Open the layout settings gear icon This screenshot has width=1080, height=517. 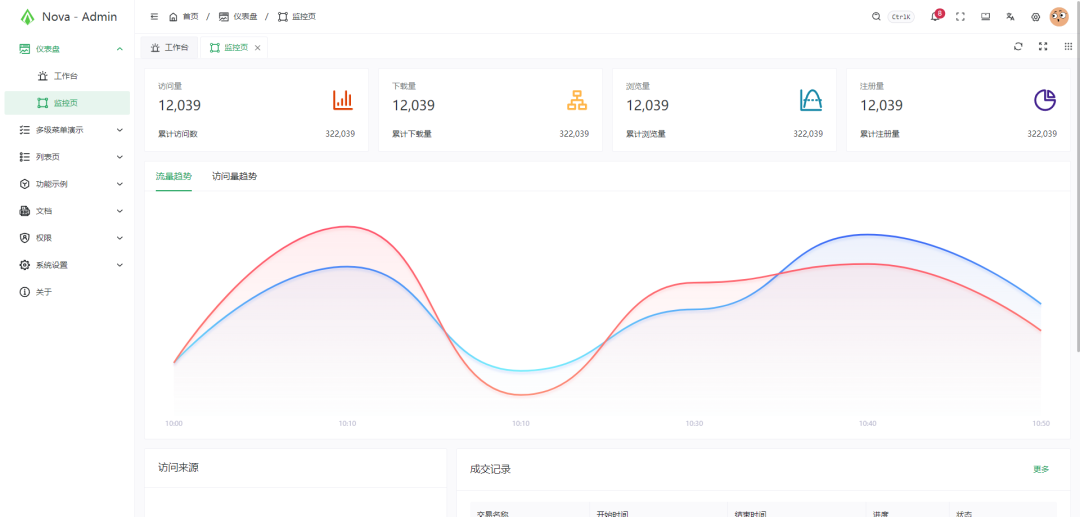click(x=1035, y=17)
